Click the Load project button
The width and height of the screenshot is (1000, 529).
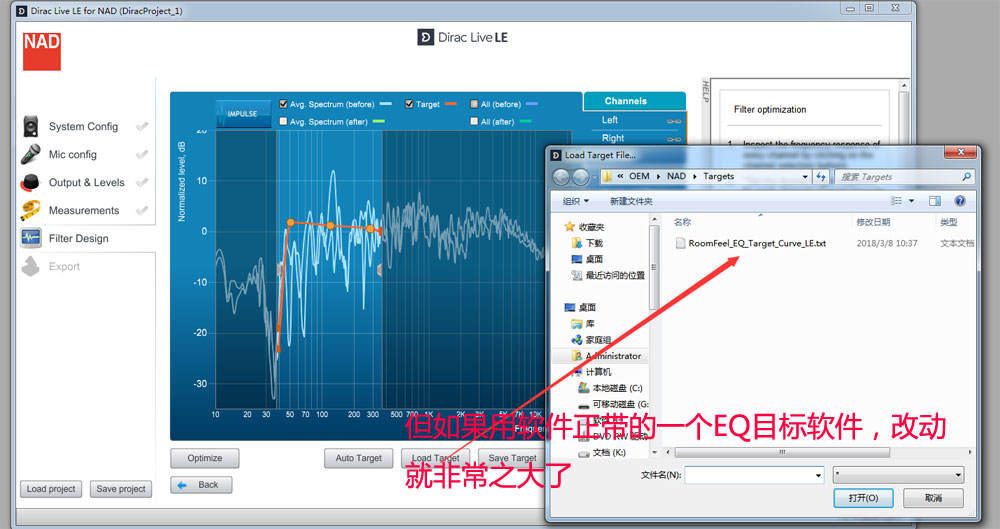[51, 489]
